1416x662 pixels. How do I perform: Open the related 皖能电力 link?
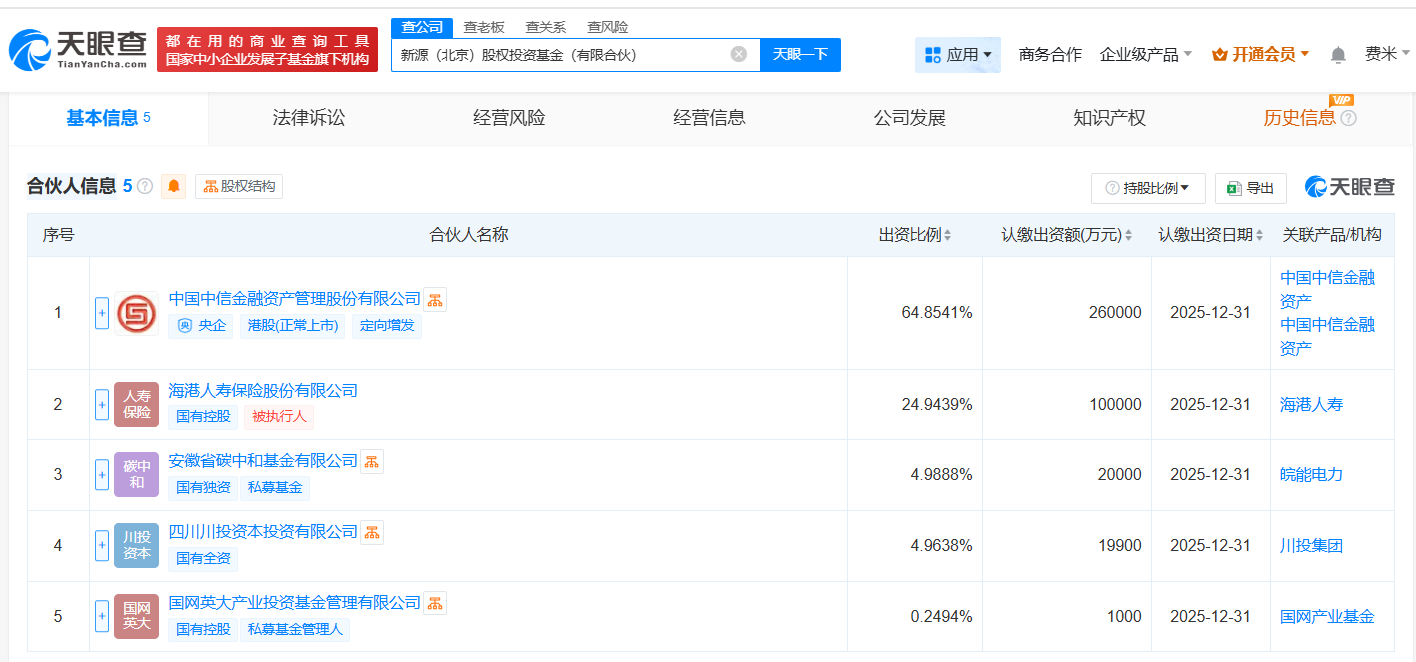[1312, 475]
